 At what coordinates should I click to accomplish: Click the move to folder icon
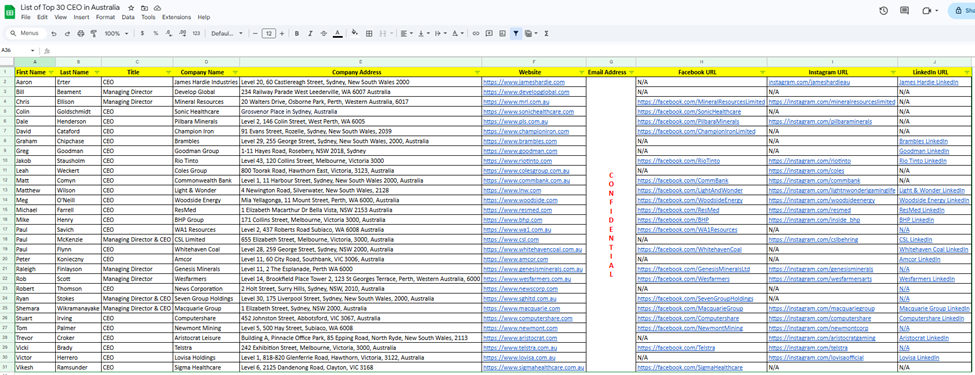click(144, 7)
